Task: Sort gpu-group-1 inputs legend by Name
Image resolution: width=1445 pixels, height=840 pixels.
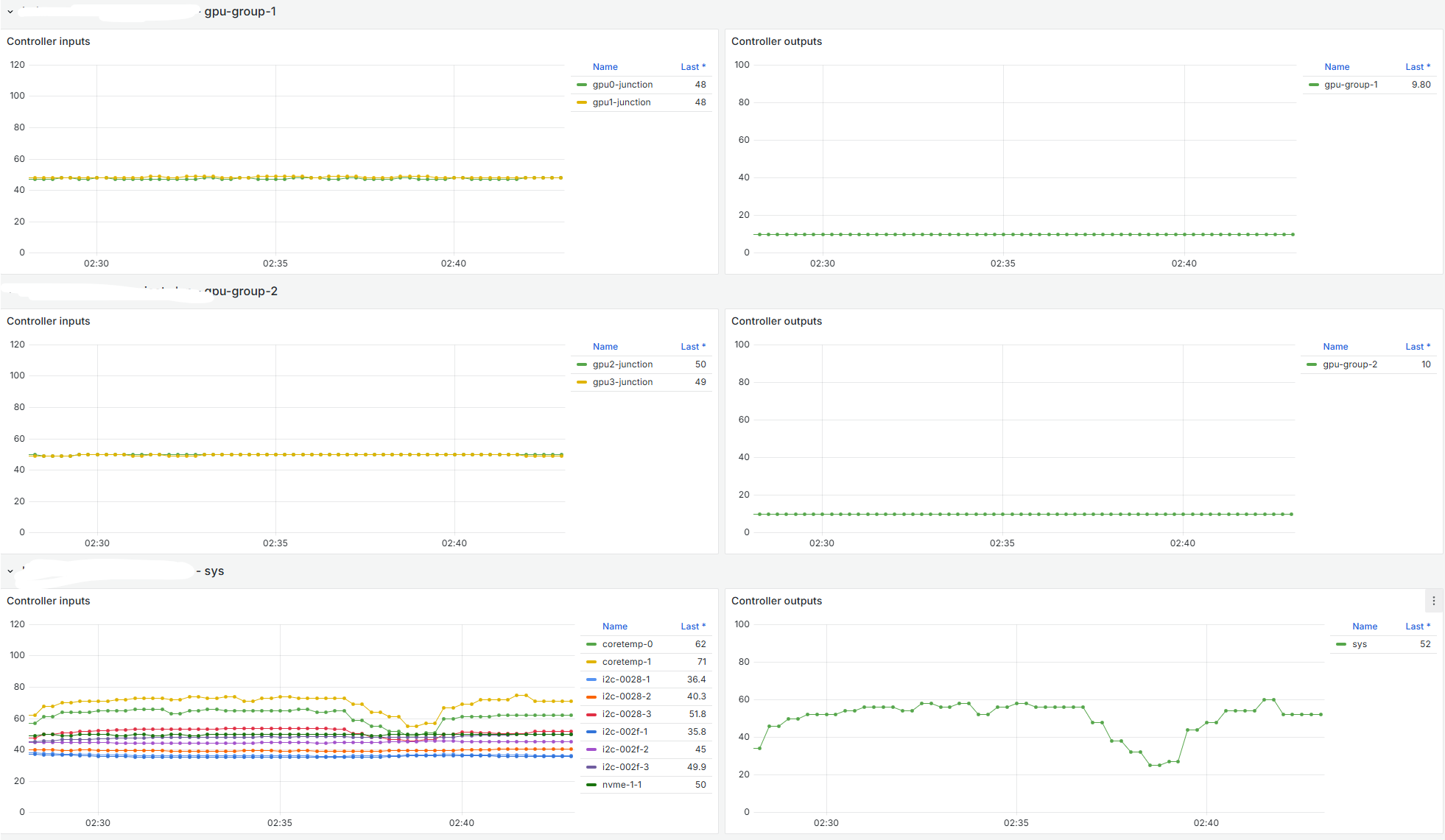Action: (605, 67)
